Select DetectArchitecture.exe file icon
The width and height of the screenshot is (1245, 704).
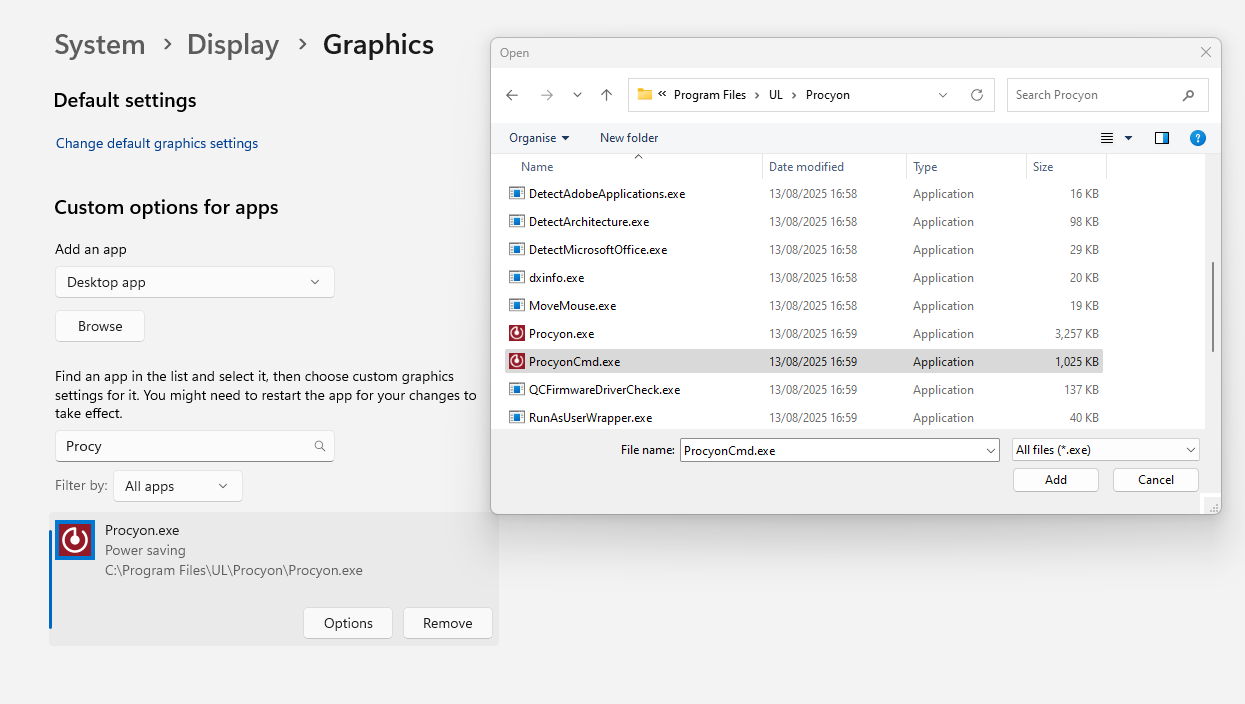517,221
